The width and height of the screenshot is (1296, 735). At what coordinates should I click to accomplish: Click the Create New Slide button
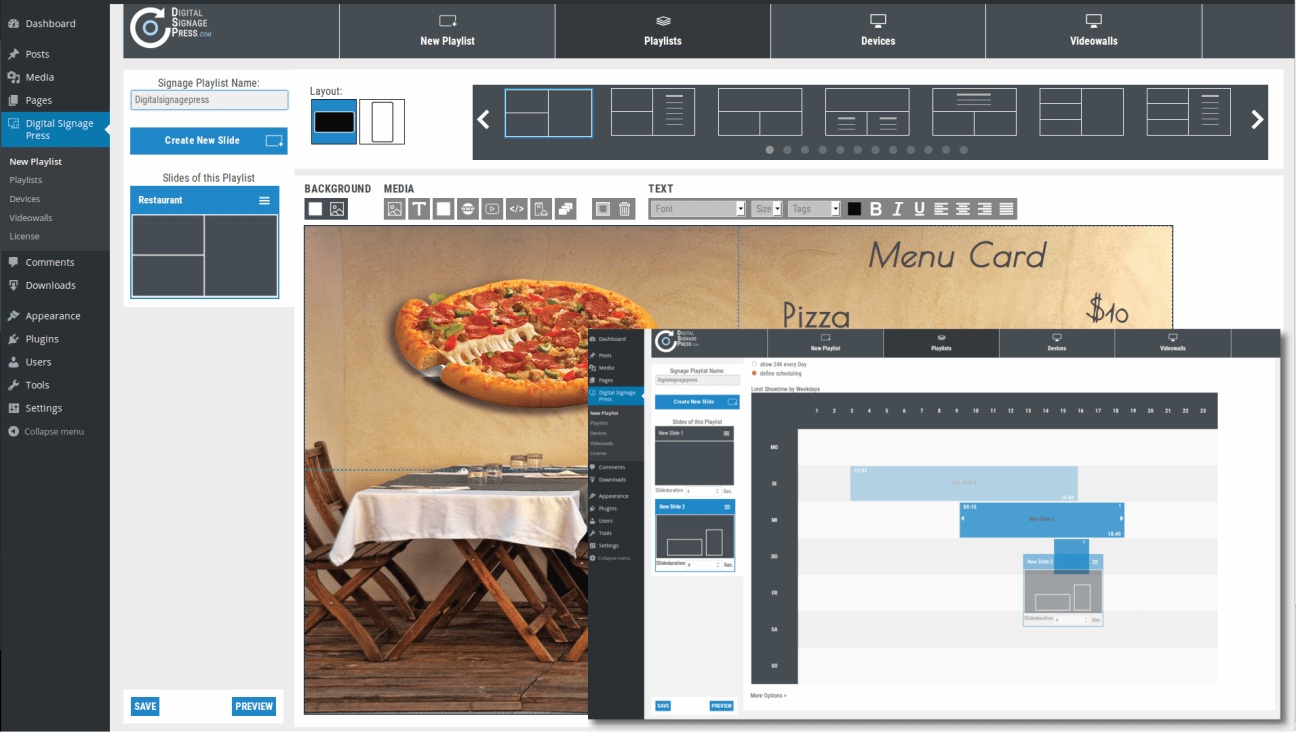(x=208, y=141)
